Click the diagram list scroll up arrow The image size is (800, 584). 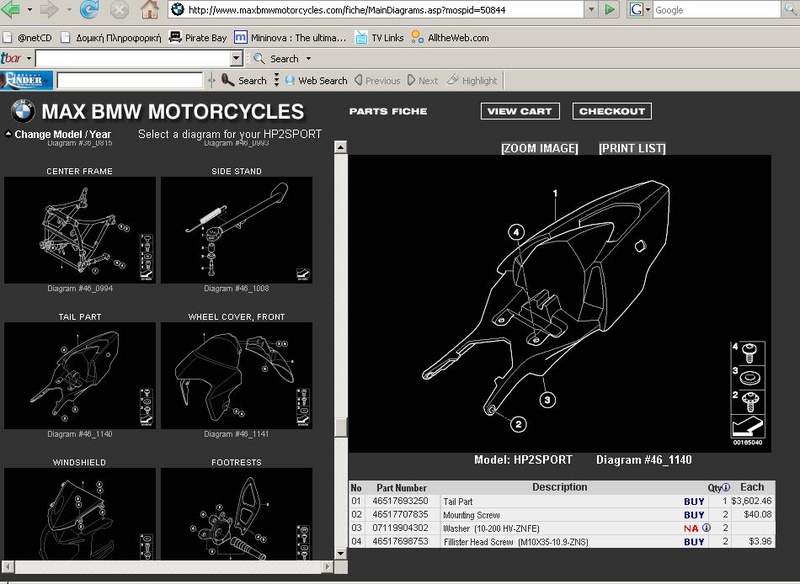click(x=340, y=147)
